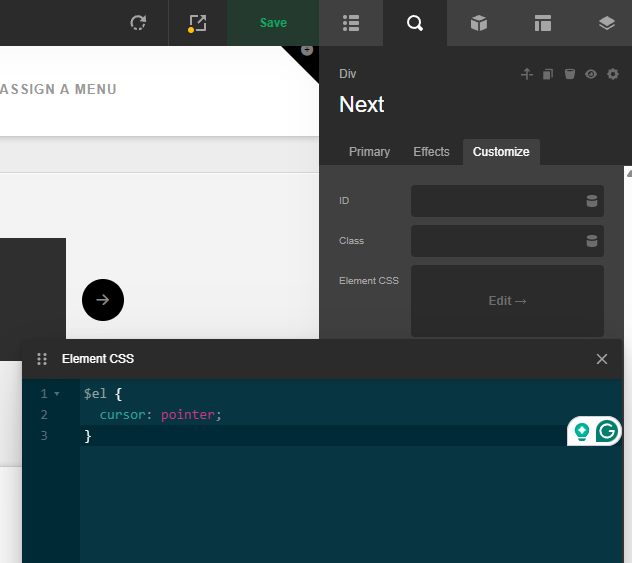632x563 pixels.
Task: Open preview in external window icon
Action: (x=197, y=23)
